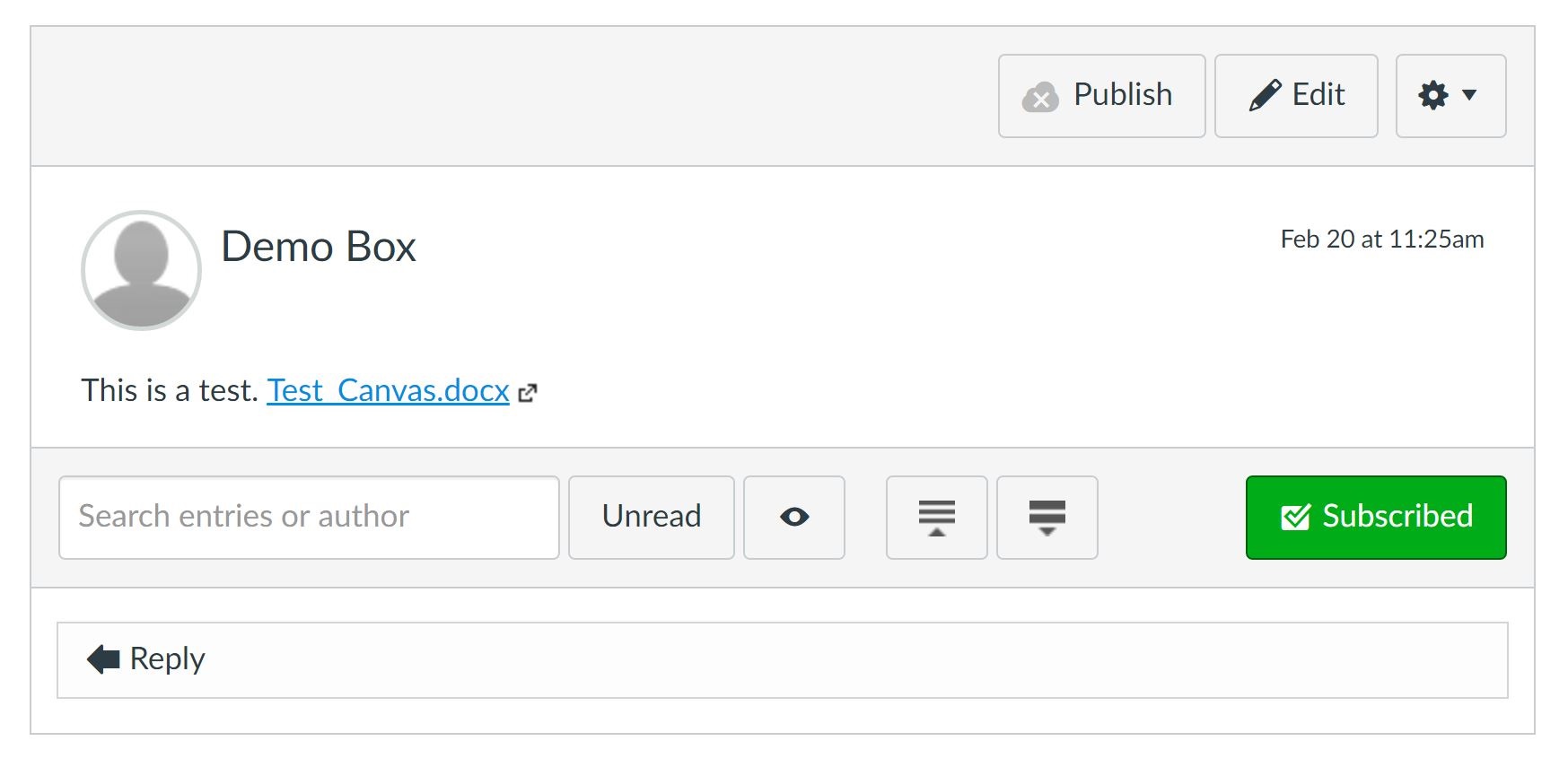Click Reply to the Demo Box discussion
The height and width of the screenshot is (767, 1568).
click(x=166, y=658)
